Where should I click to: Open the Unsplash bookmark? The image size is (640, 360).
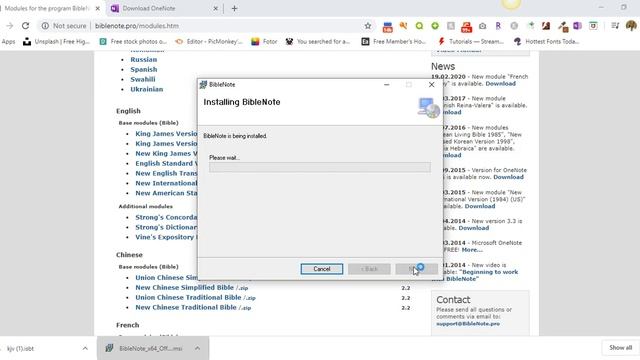pos(56,41)
